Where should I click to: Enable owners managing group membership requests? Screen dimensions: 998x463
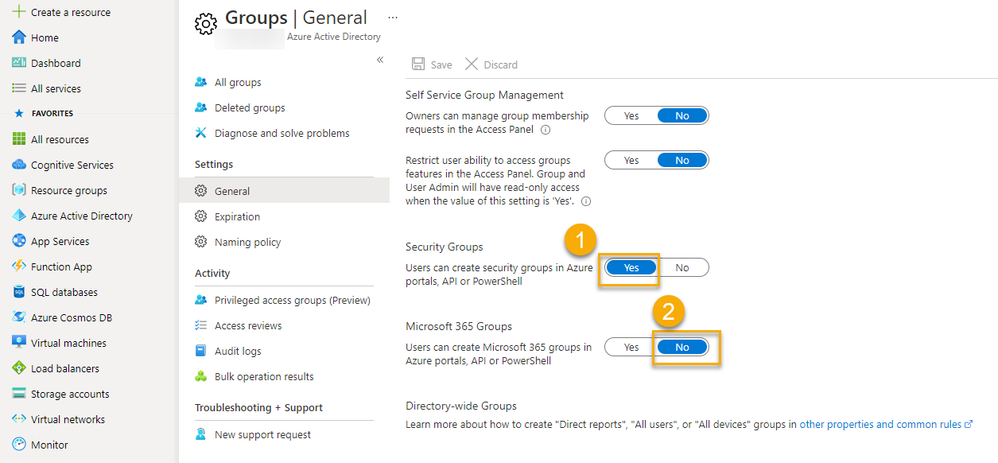pos(631,116)
